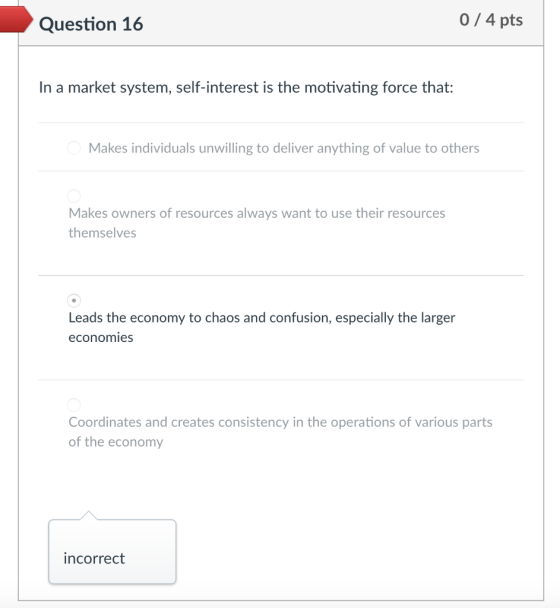Click the word 'economies' in selected answer
The height and width of the screenshot is (608, 560).
pyautogui.click(x=101, y=337)
